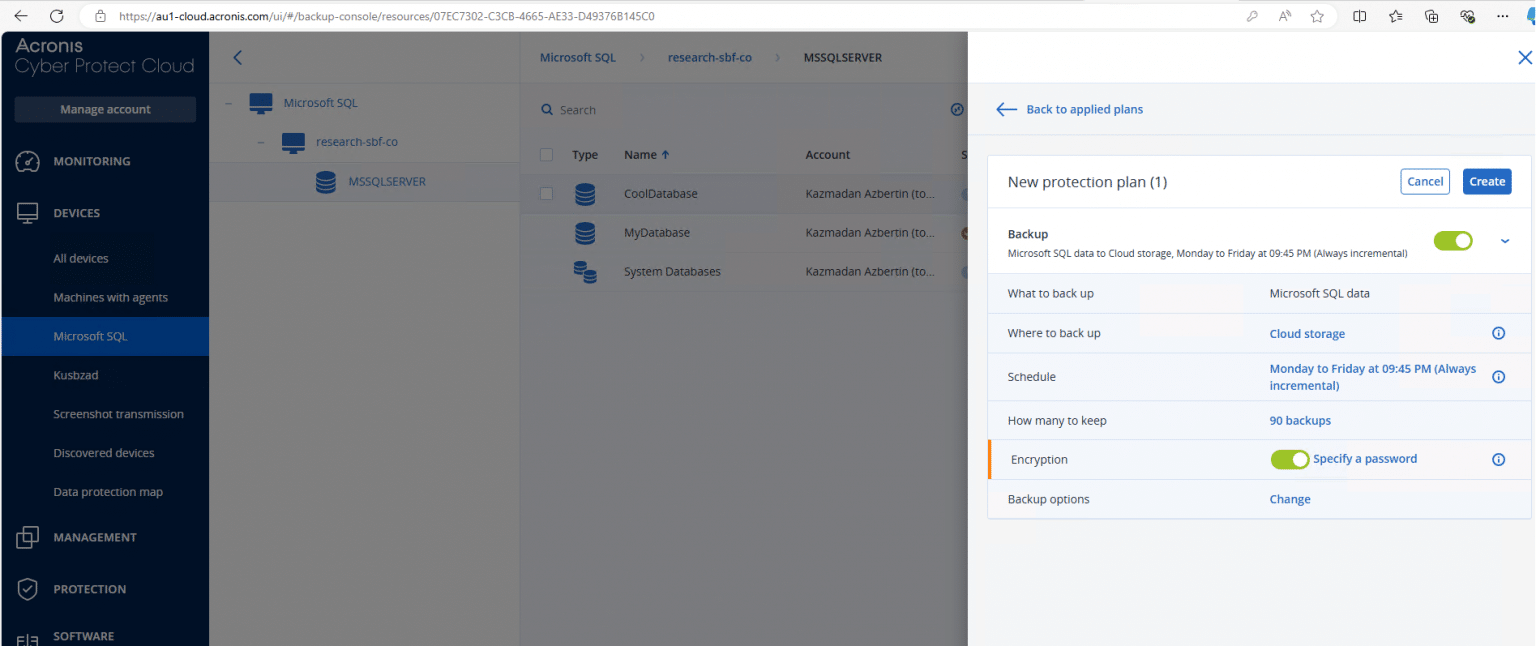Open the Specify a password link

1365,459
